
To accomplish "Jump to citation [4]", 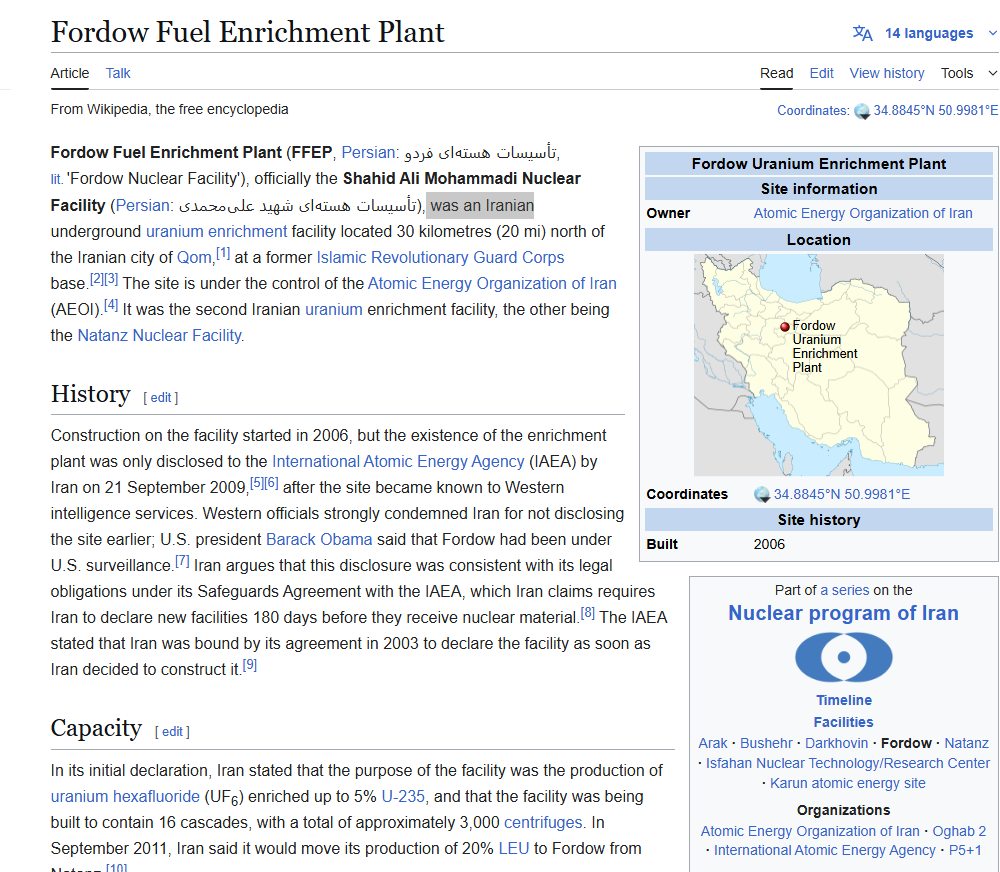I will click(x=111, y=305).
